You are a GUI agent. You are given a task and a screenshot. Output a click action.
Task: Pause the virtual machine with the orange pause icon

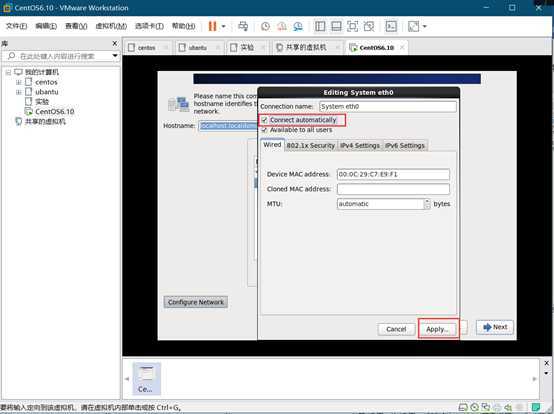[212, 26]
